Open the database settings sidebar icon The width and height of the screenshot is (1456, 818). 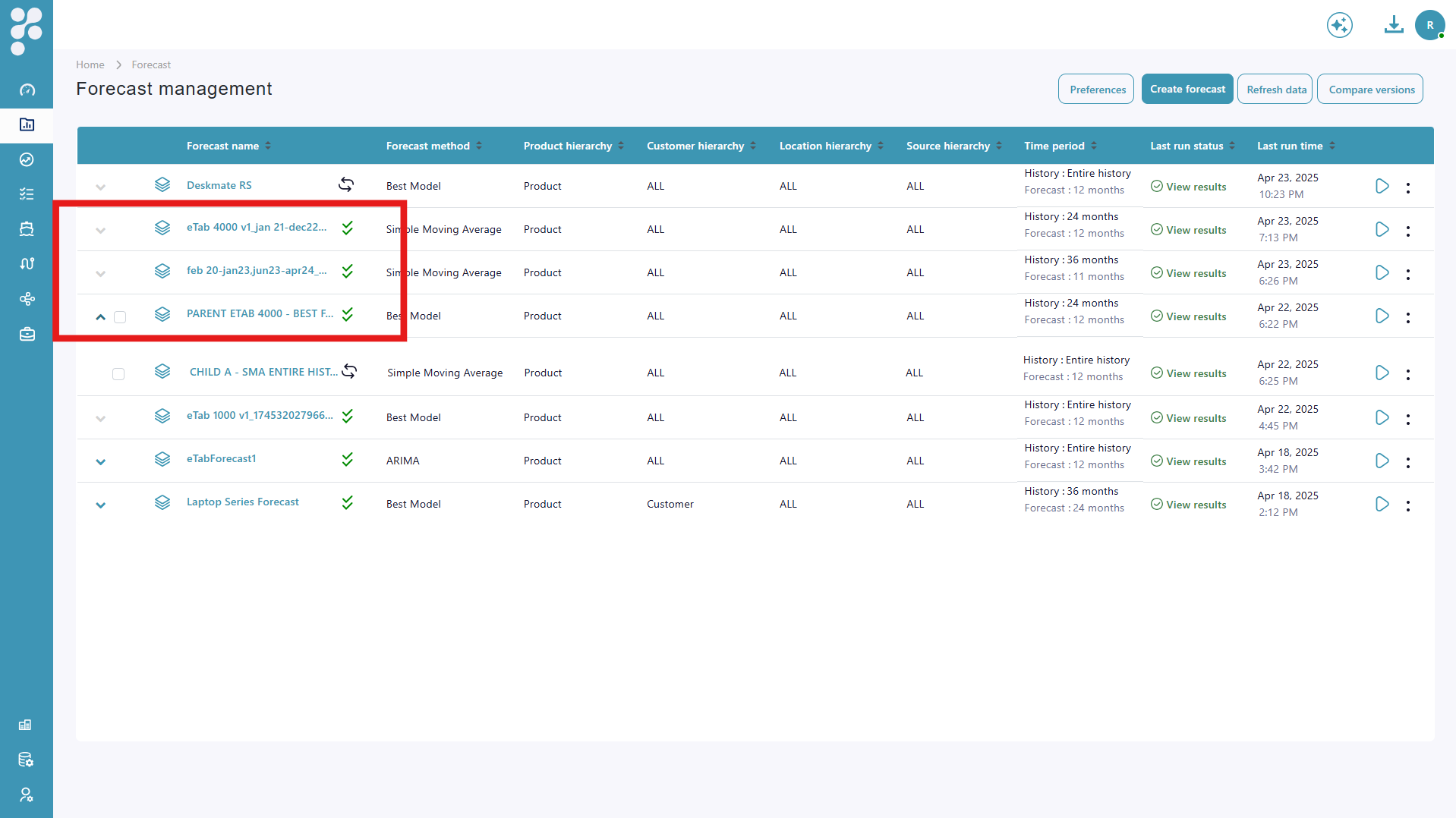(x=26, y=760)
